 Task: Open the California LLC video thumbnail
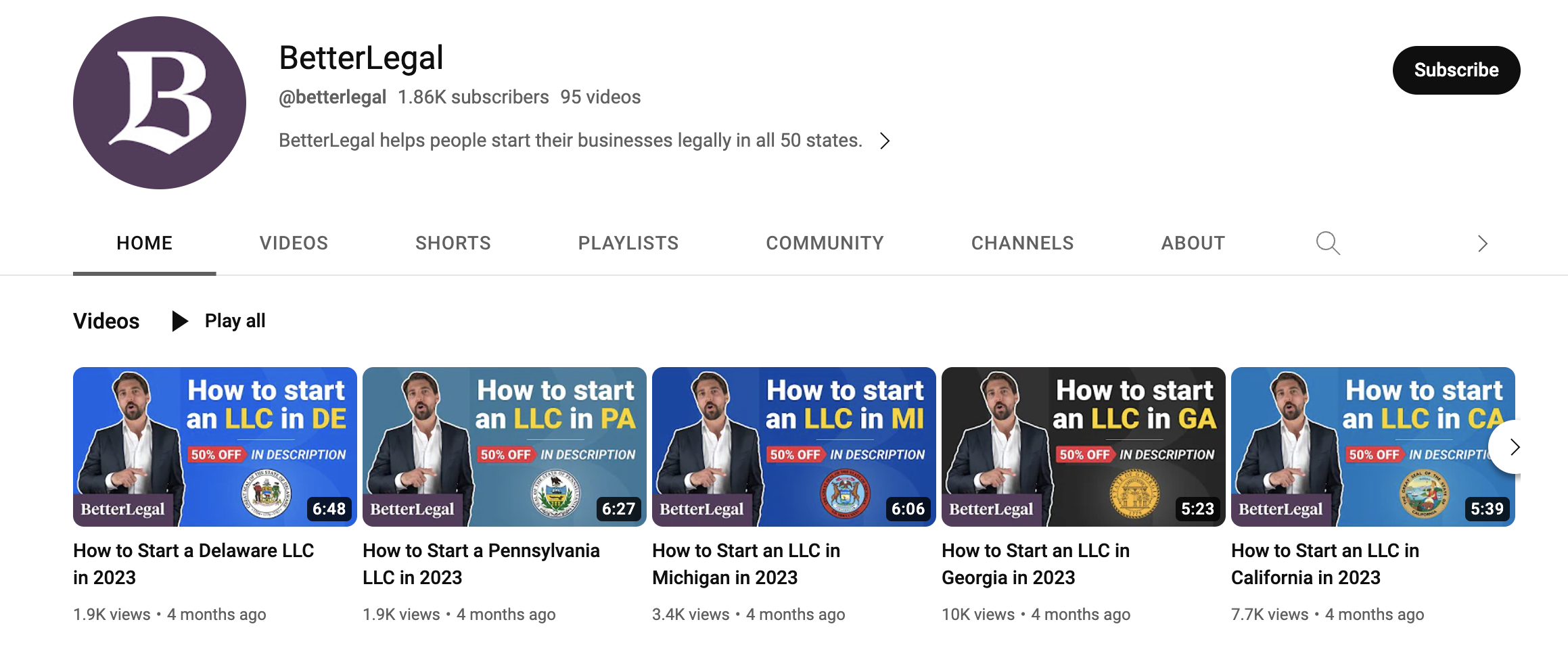(1373, 447)
